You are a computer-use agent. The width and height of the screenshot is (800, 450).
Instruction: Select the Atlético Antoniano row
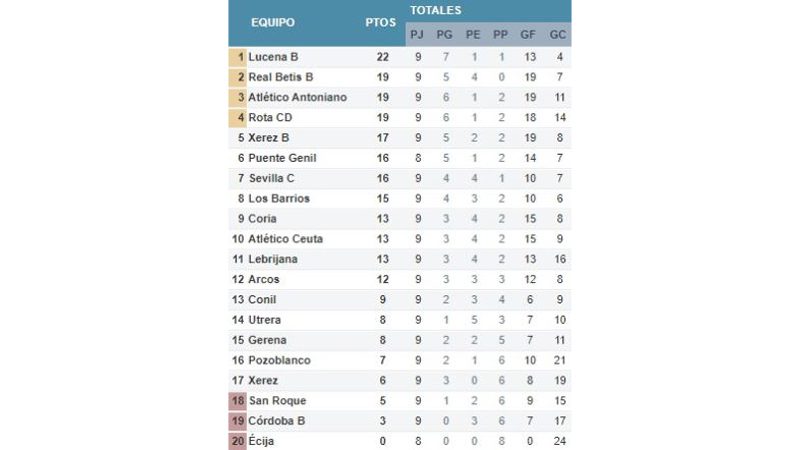[399, 97]
